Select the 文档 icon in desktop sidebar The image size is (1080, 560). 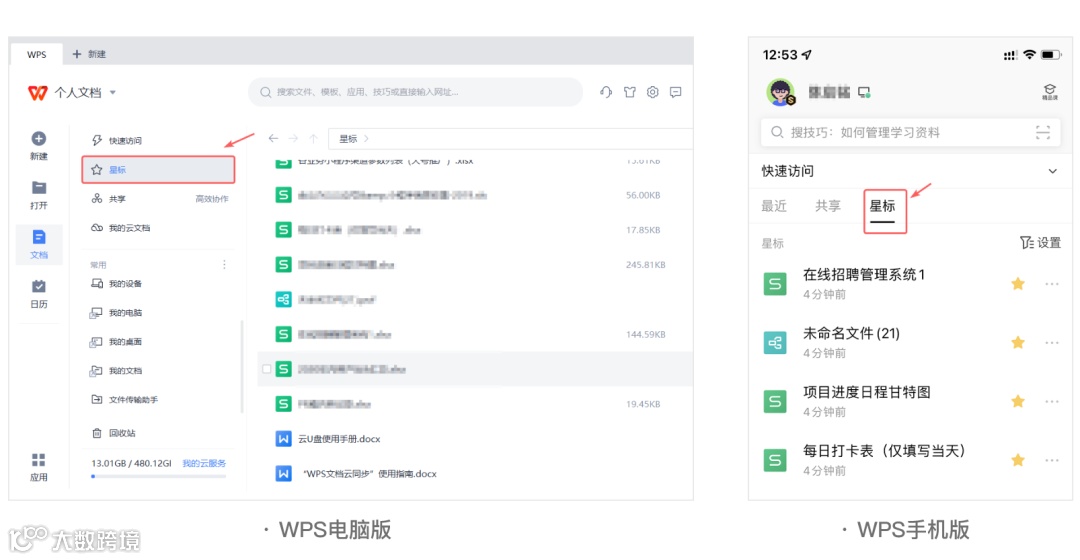[x=39, y=237]
